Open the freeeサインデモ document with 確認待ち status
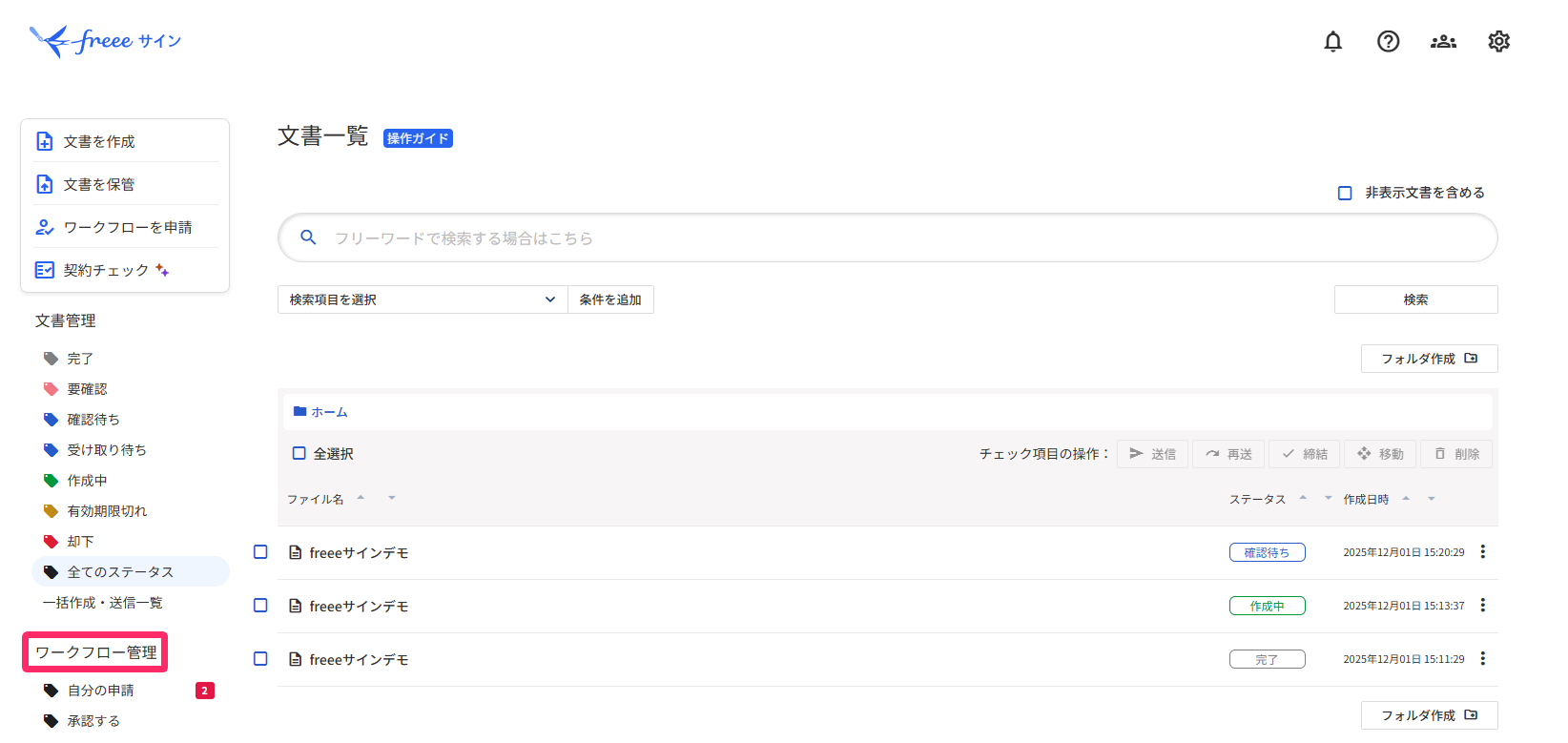 pos(359,552)
